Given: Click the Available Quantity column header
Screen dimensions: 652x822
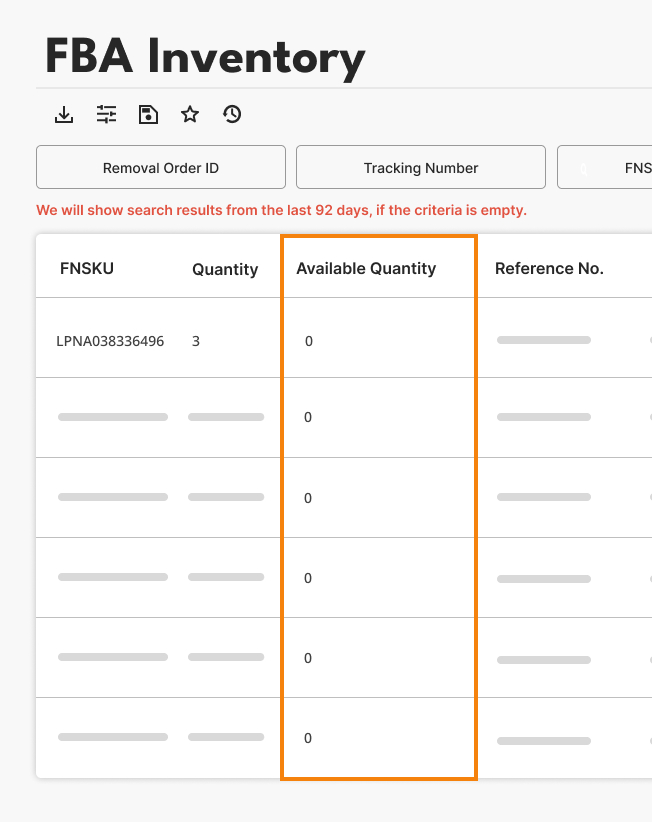Looking at the screenshot, I should 366,268.
